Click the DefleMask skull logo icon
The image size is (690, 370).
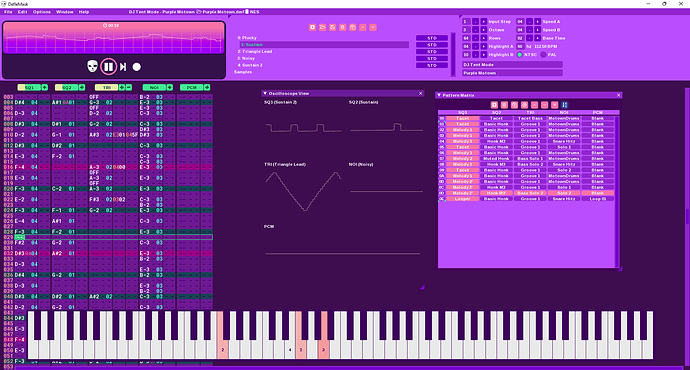coord(92,66)
